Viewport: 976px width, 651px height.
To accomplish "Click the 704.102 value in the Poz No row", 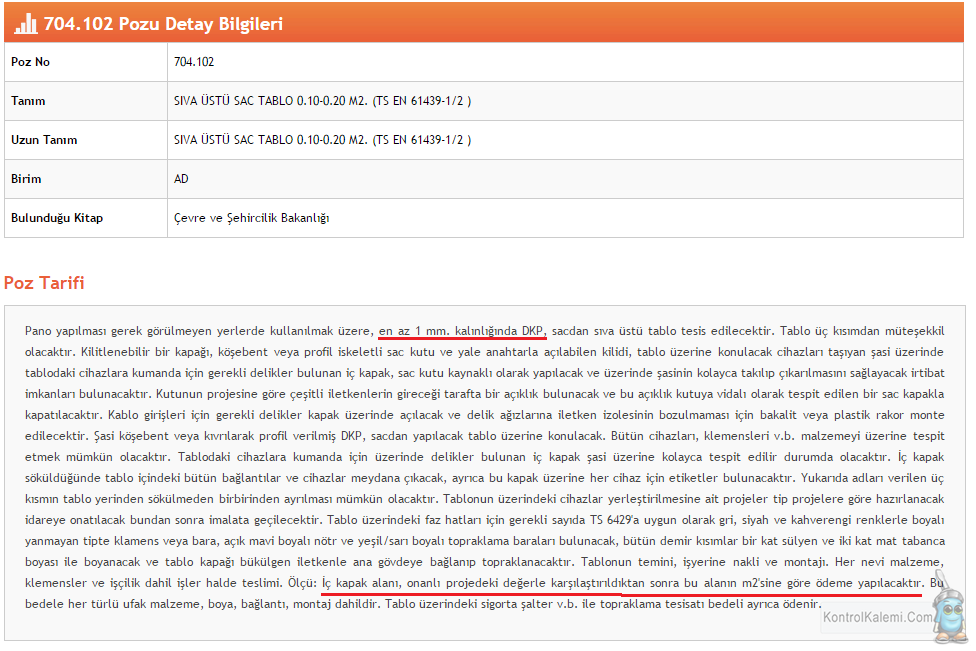I will point(194,62).
